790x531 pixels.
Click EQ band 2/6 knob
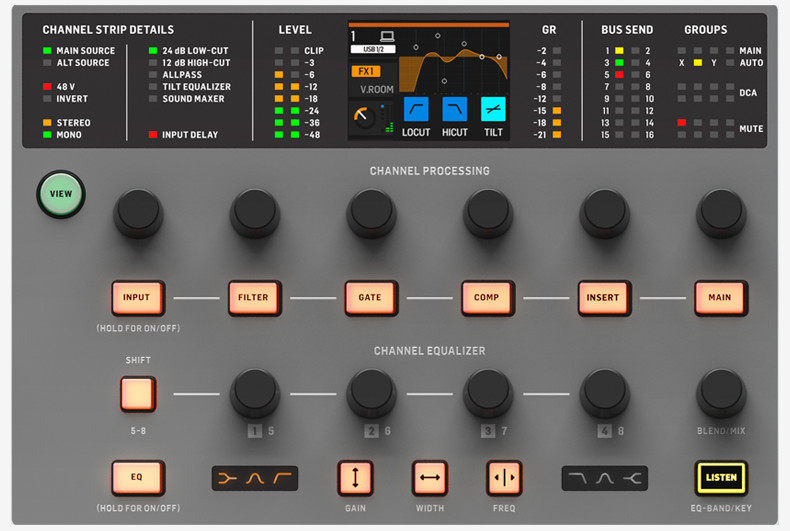pos(371,393)
